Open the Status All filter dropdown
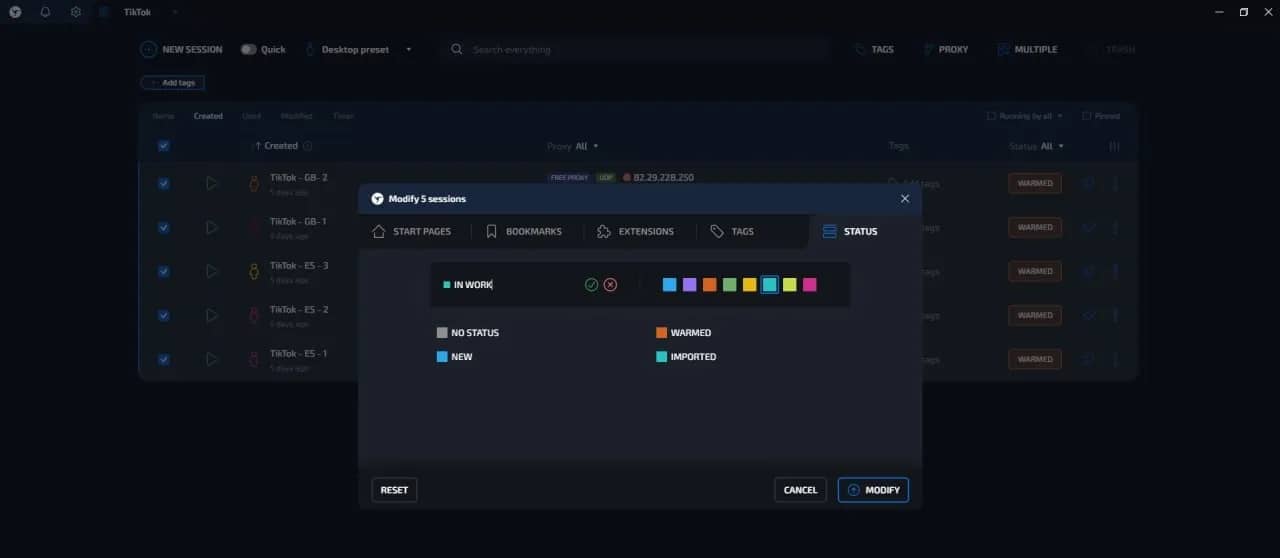The width and height of the screenshot is (1280, 558). (x=1036, y=146)
